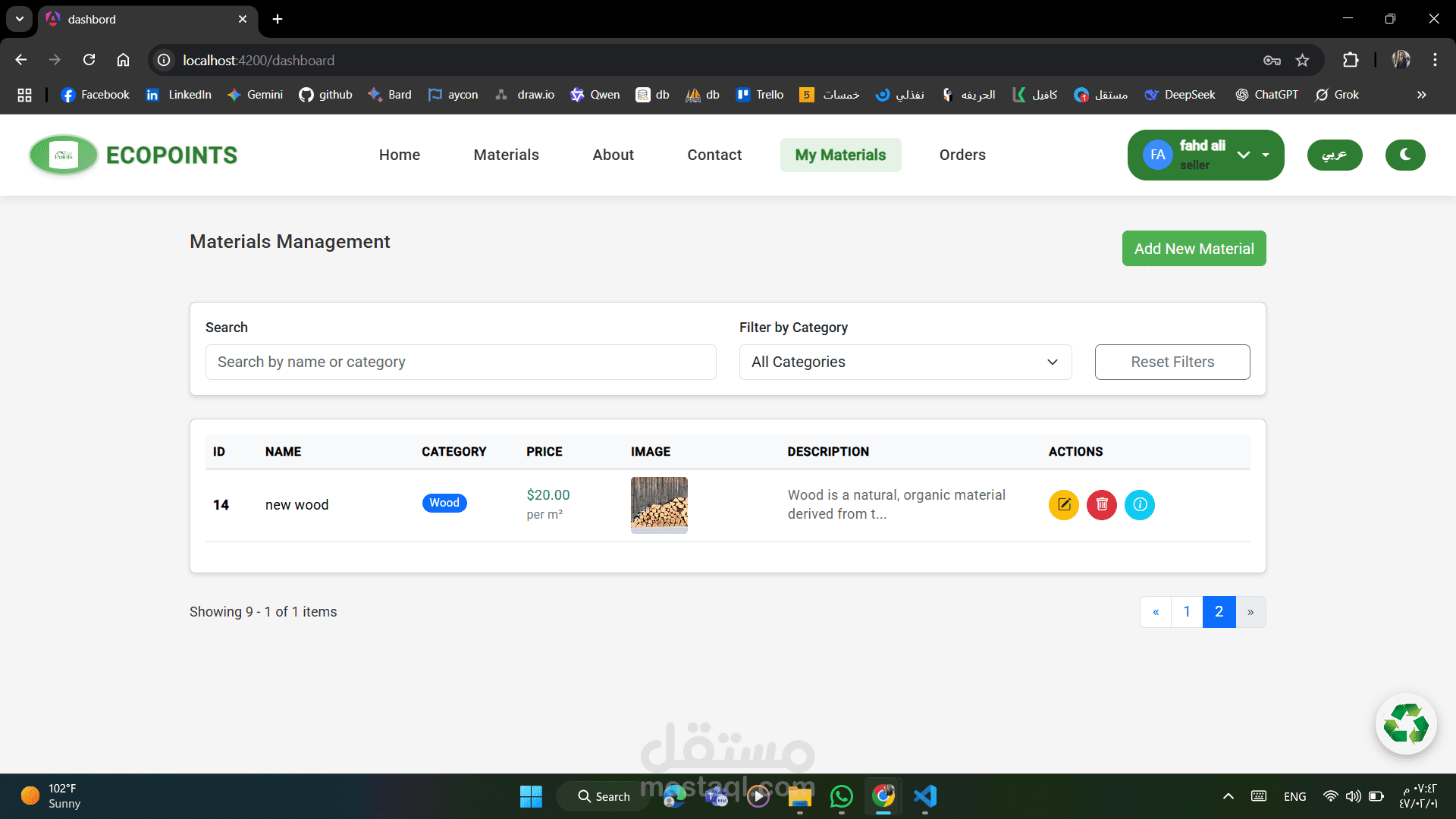Click Reset Filters button
The height and width of the screenshot is (819, 1456).
[x=1172, y=362]
